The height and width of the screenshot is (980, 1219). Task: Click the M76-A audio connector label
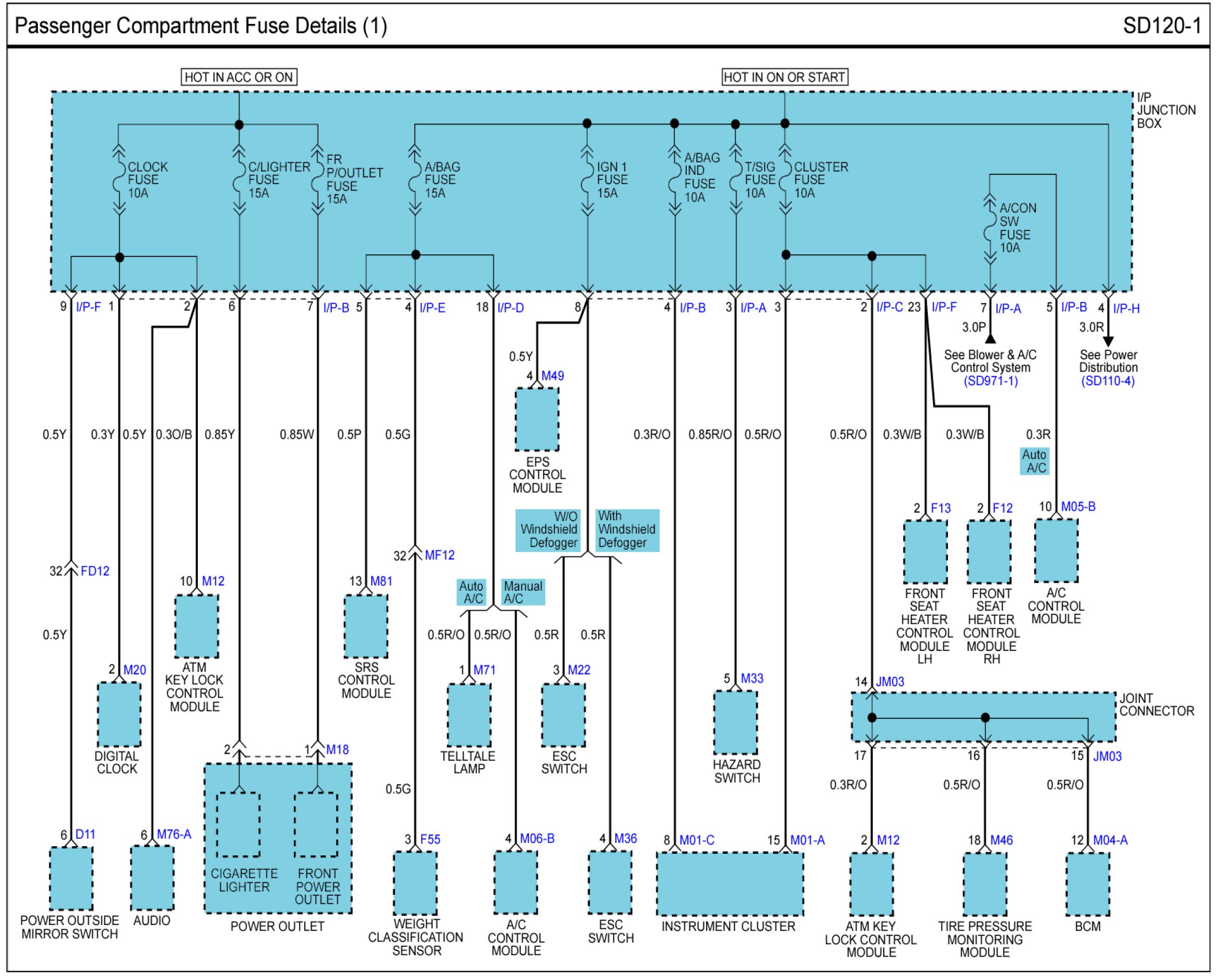[173, 834]
